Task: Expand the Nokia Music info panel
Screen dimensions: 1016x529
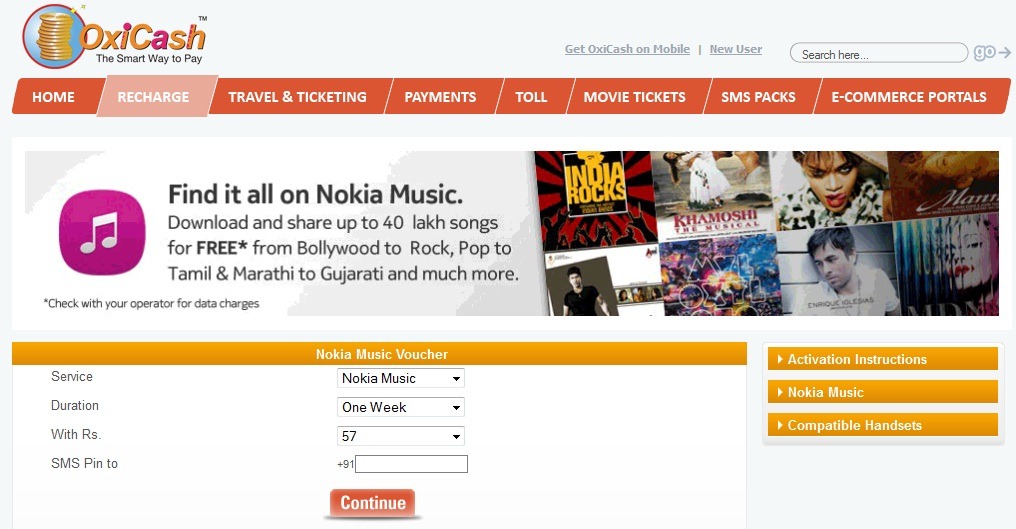Action: coord(882,392)
